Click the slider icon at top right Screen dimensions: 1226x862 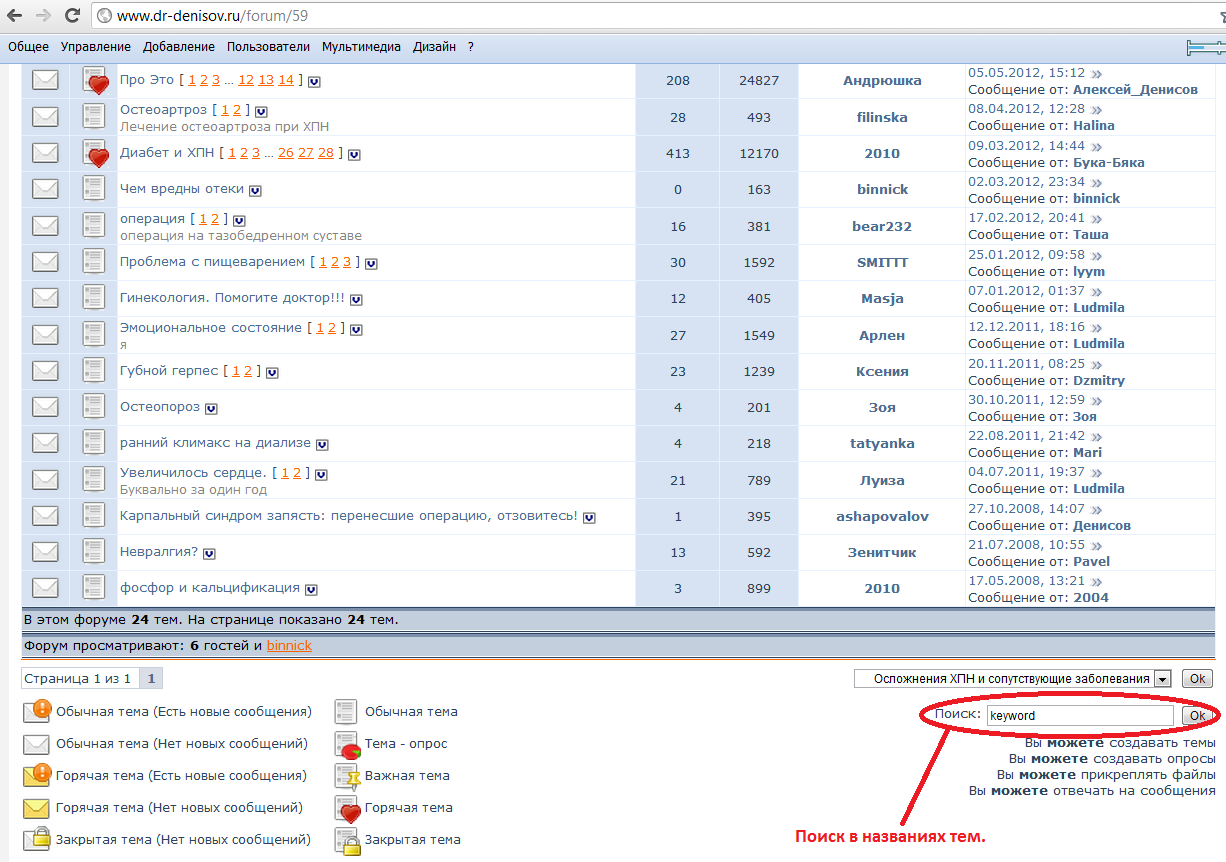point(1204,47)
